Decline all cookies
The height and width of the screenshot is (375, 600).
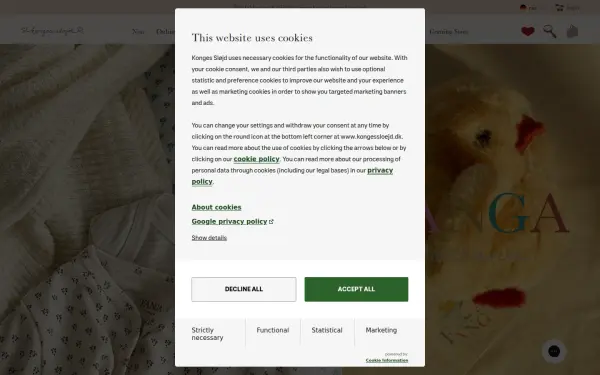[244, 289]
